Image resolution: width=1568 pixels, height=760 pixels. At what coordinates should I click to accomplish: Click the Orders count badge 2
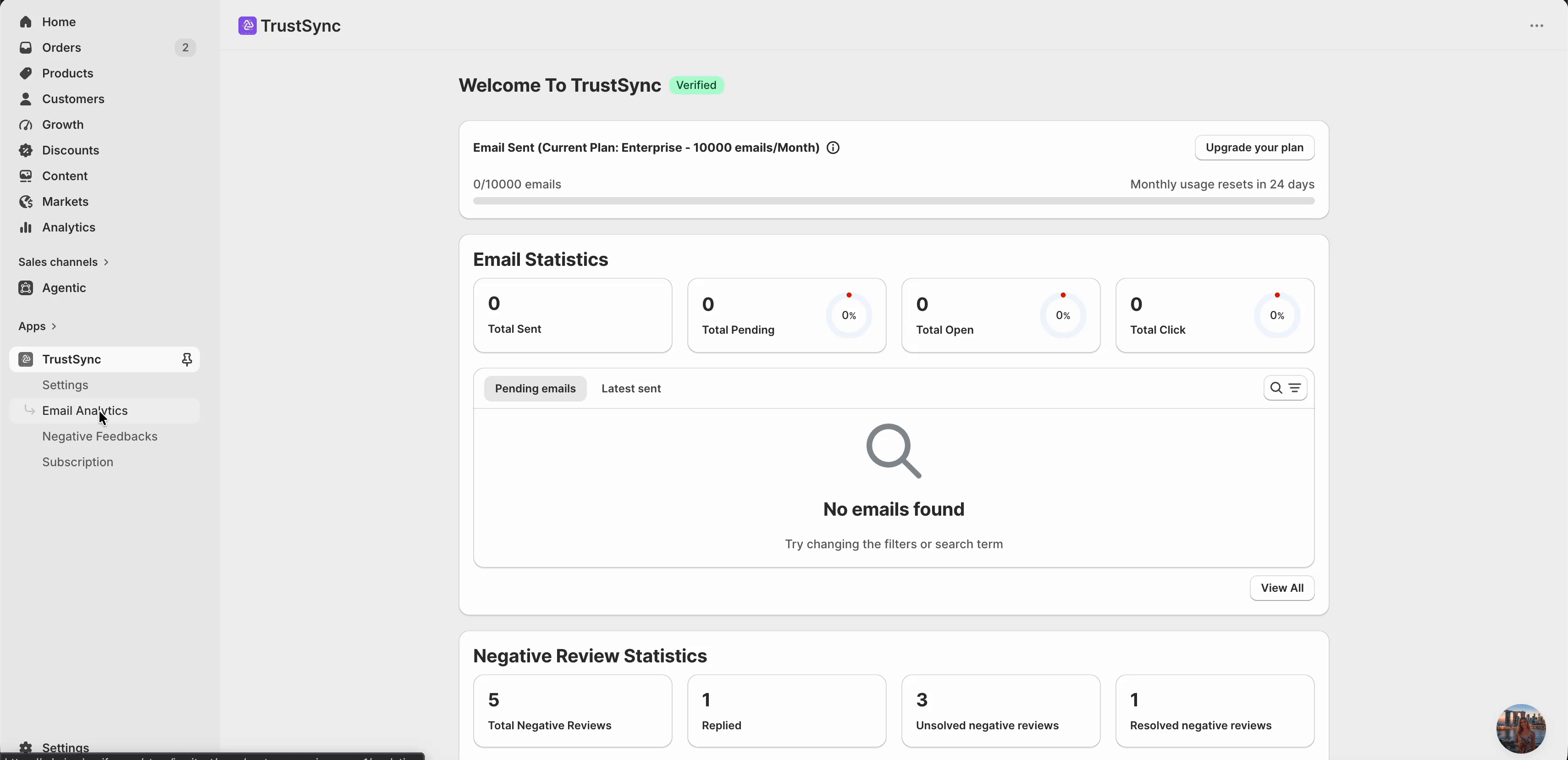(x=186, y=48)
